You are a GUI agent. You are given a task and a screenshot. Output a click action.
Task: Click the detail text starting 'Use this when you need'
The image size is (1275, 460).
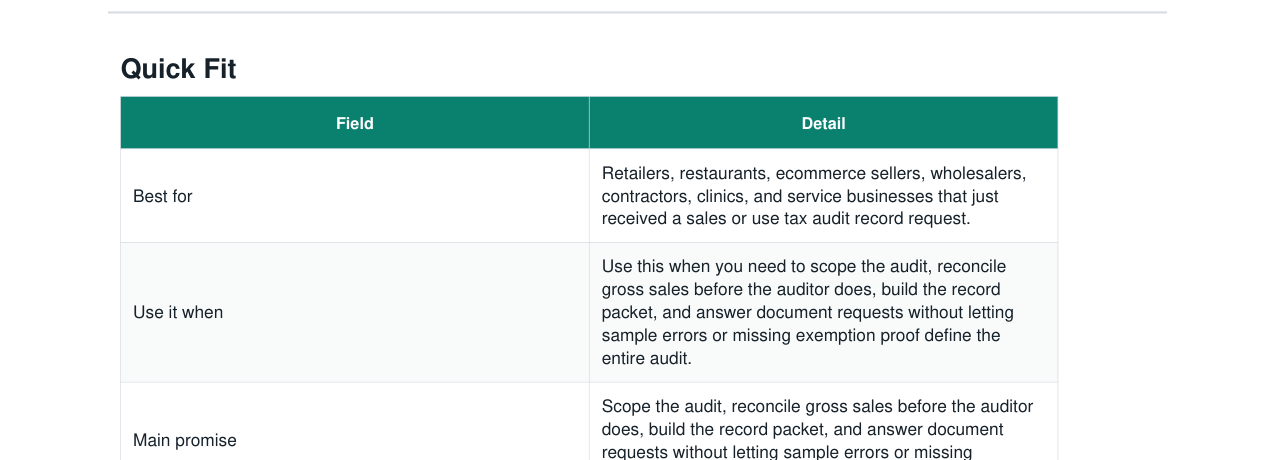point(808,312)
